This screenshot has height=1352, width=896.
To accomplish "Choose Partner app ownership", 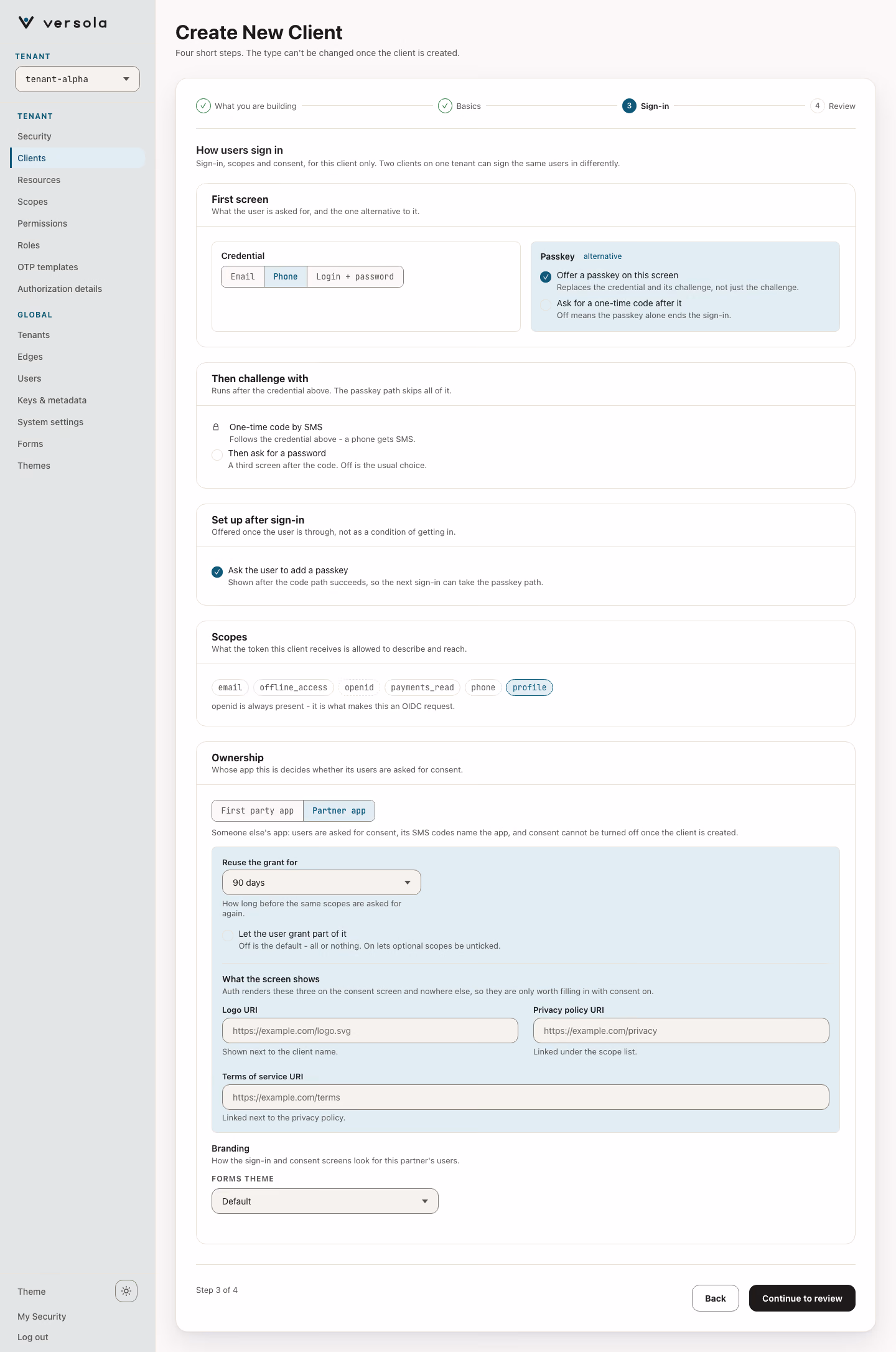I will (x=339, y=811).
